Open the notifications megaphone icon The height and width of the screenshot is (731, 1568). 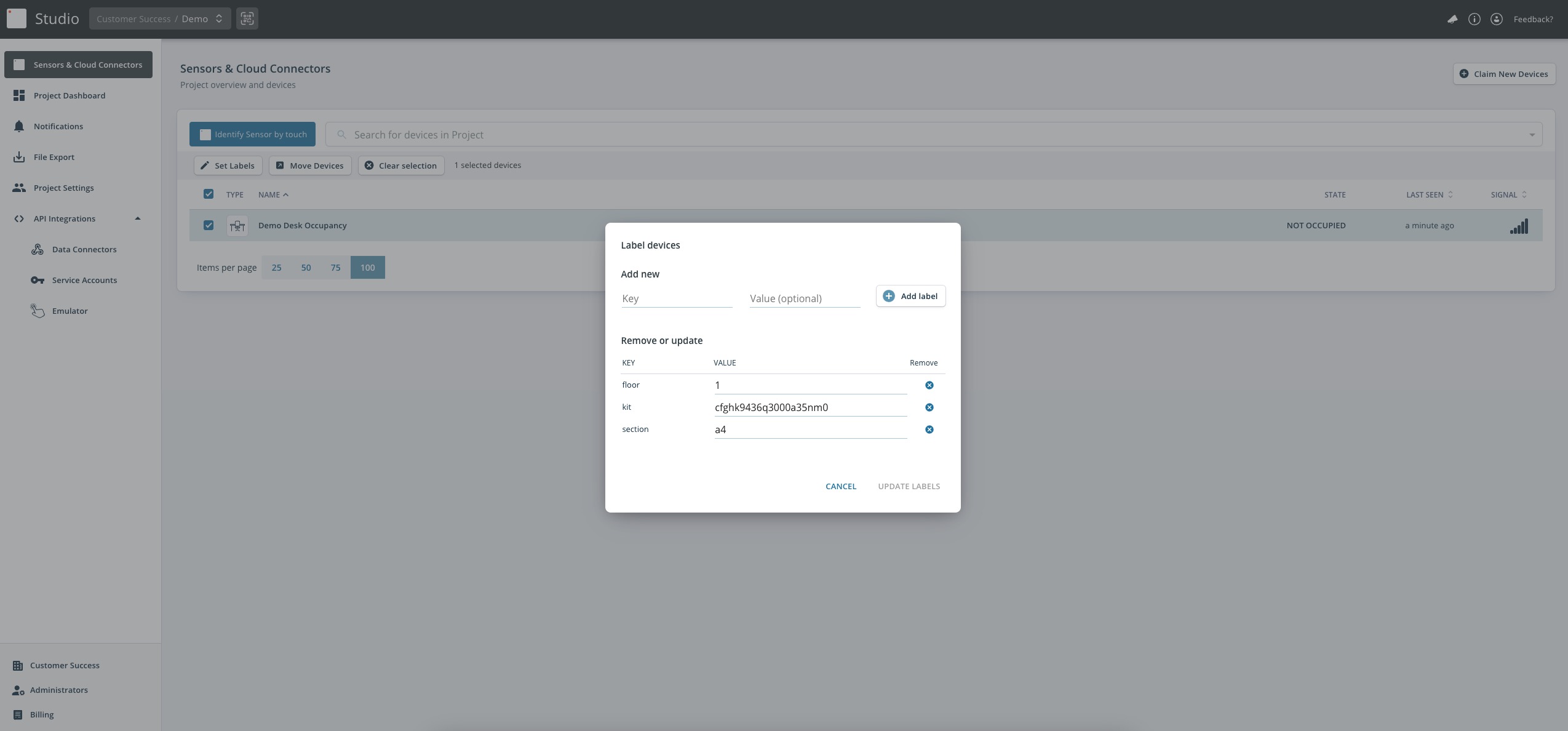pos(1452,18)
